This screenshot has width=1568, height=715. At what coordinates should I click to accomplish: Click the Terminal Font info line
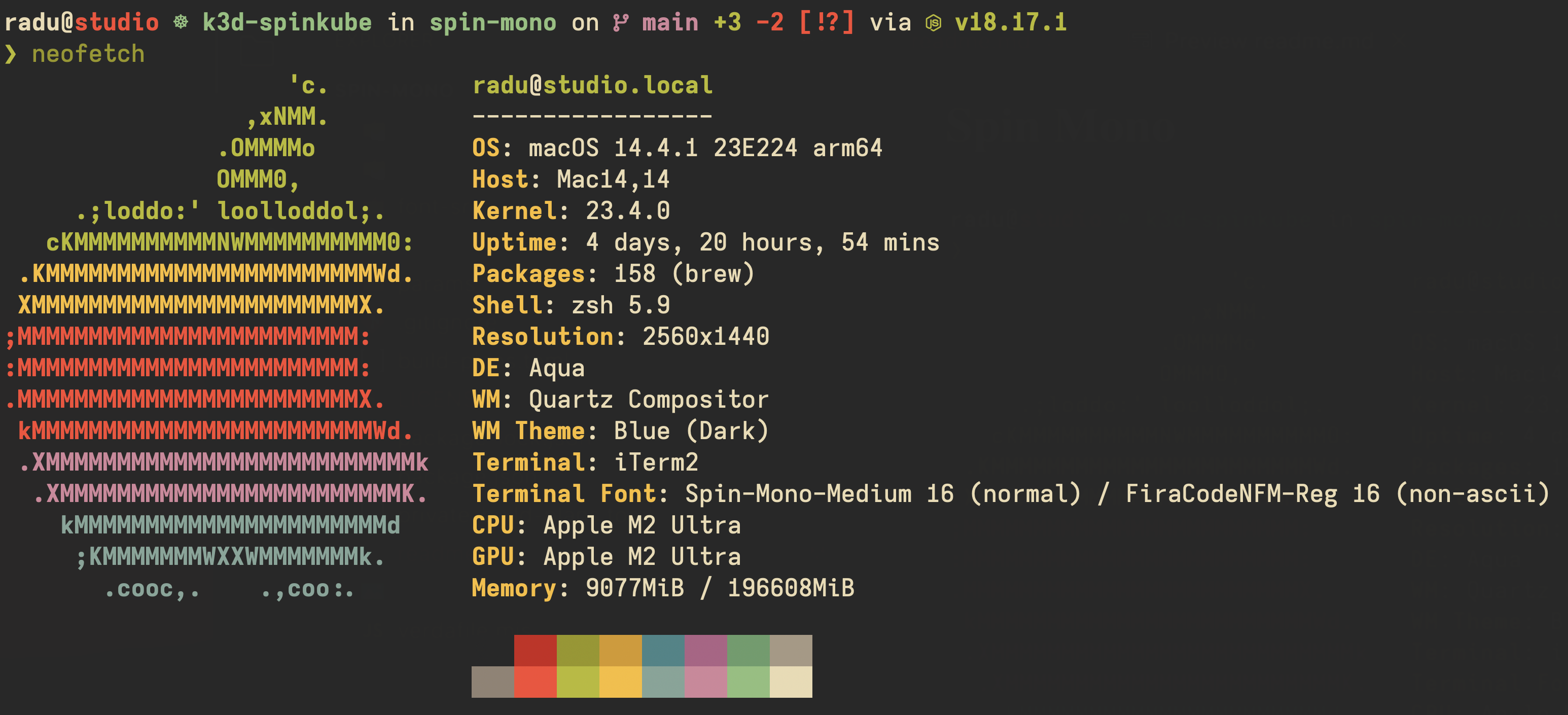1011,493
